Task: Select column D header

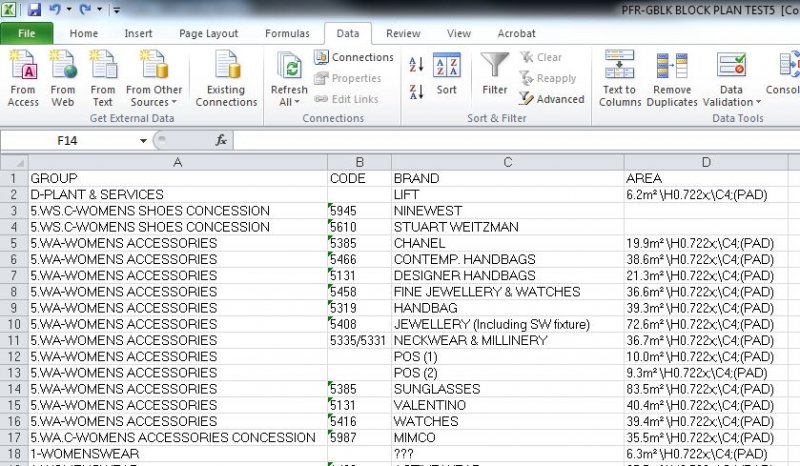Action: click(706, 162)
